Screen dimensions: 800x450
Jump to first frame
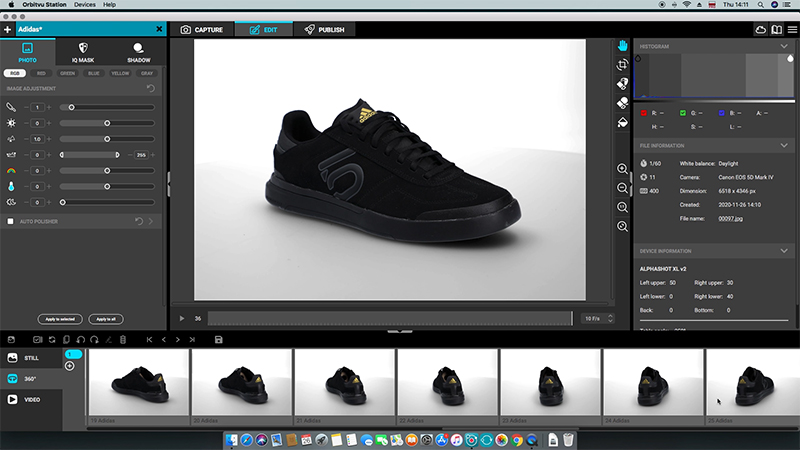coord(149,340)
